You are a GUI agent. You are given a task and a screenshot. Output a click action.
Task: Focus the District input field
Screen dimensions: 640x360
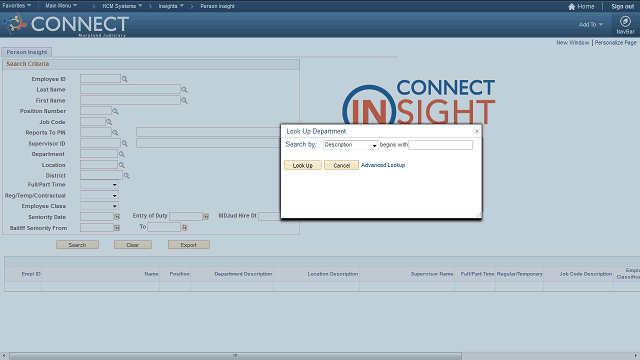(x=101, y=175)
